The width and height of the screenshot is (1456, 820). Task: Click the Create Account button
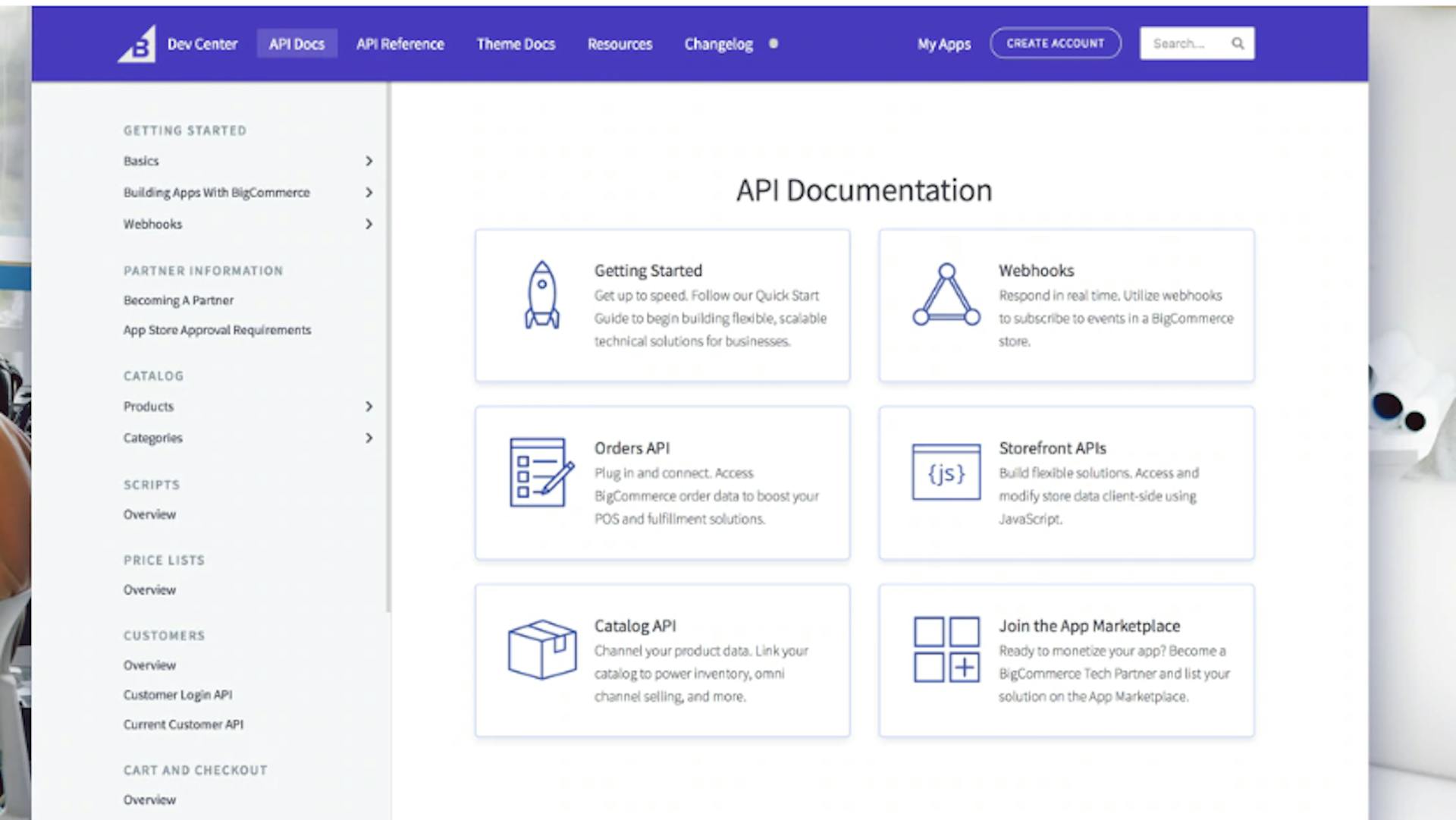[x=1056, y=43]
